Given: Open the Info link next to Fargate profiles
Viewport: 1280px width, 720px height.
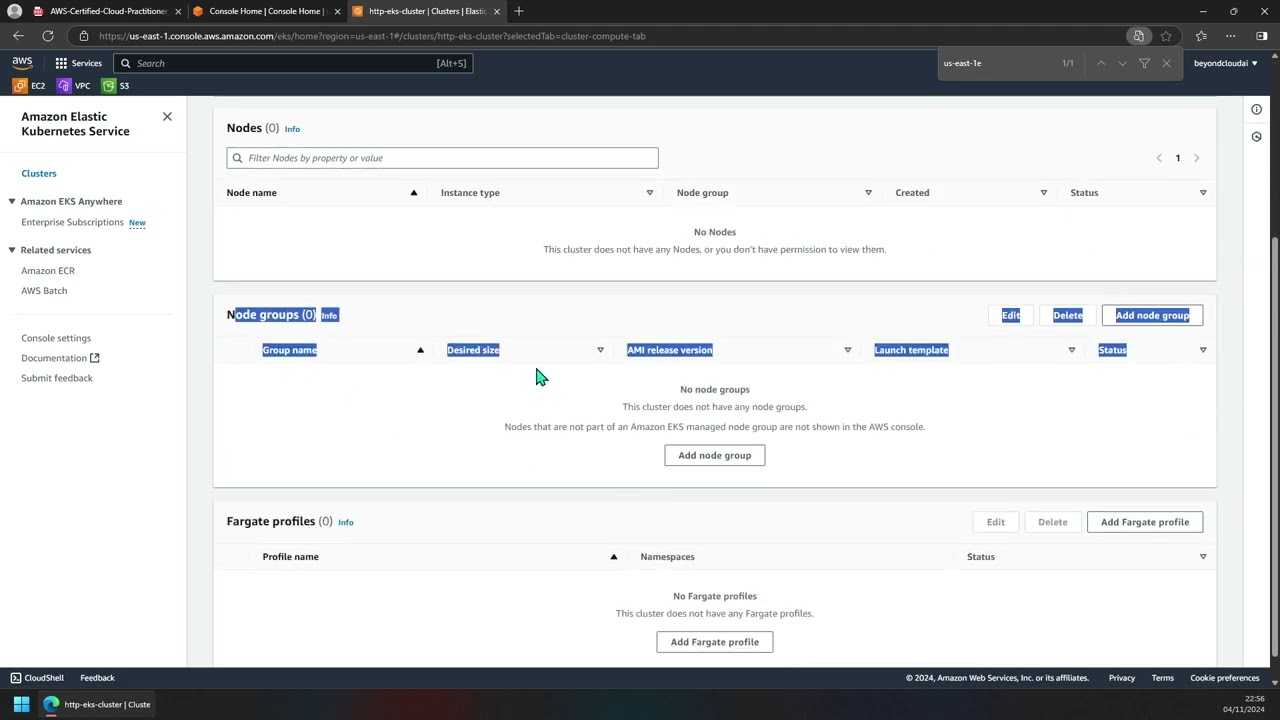Looking at the screenshot, I should coord(345,522).
